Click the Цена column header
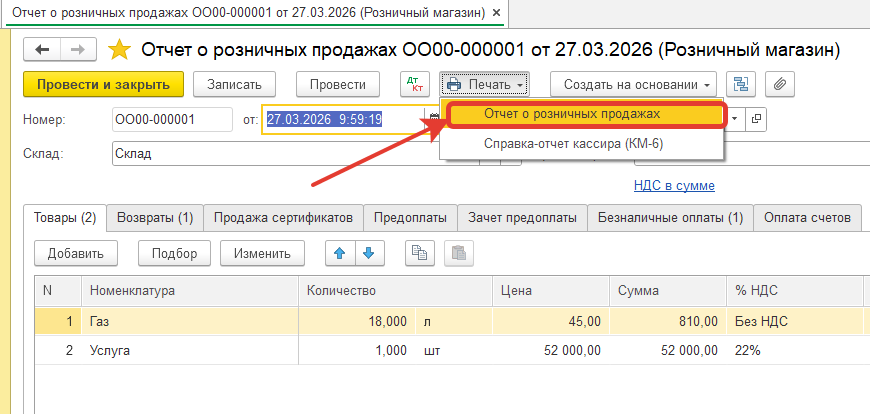This screenshot has width=870, height=414. [551, 290]
